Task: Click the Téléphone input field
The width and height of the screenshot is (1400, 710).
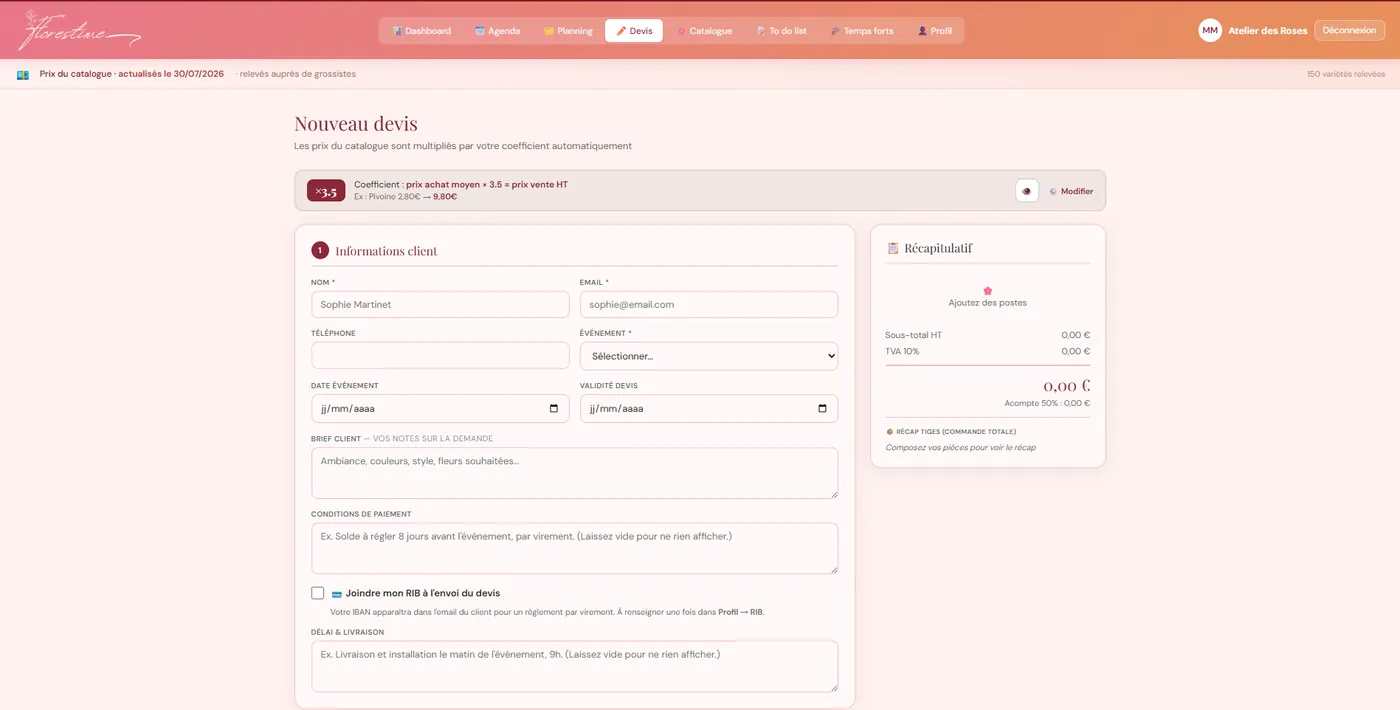Action: (440, 355)
